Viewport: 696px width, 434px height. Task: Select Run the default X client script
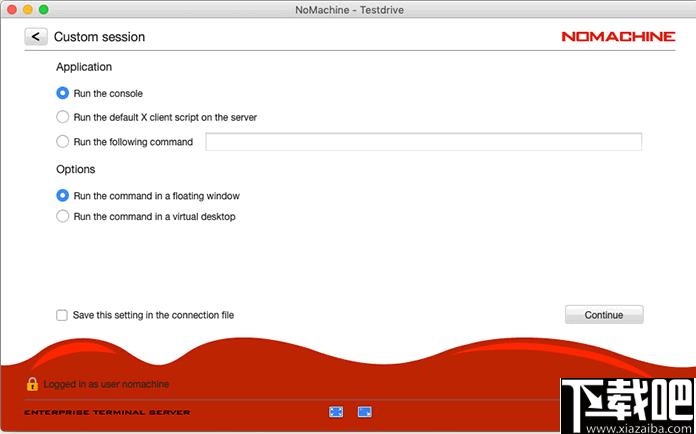[63, 117]
